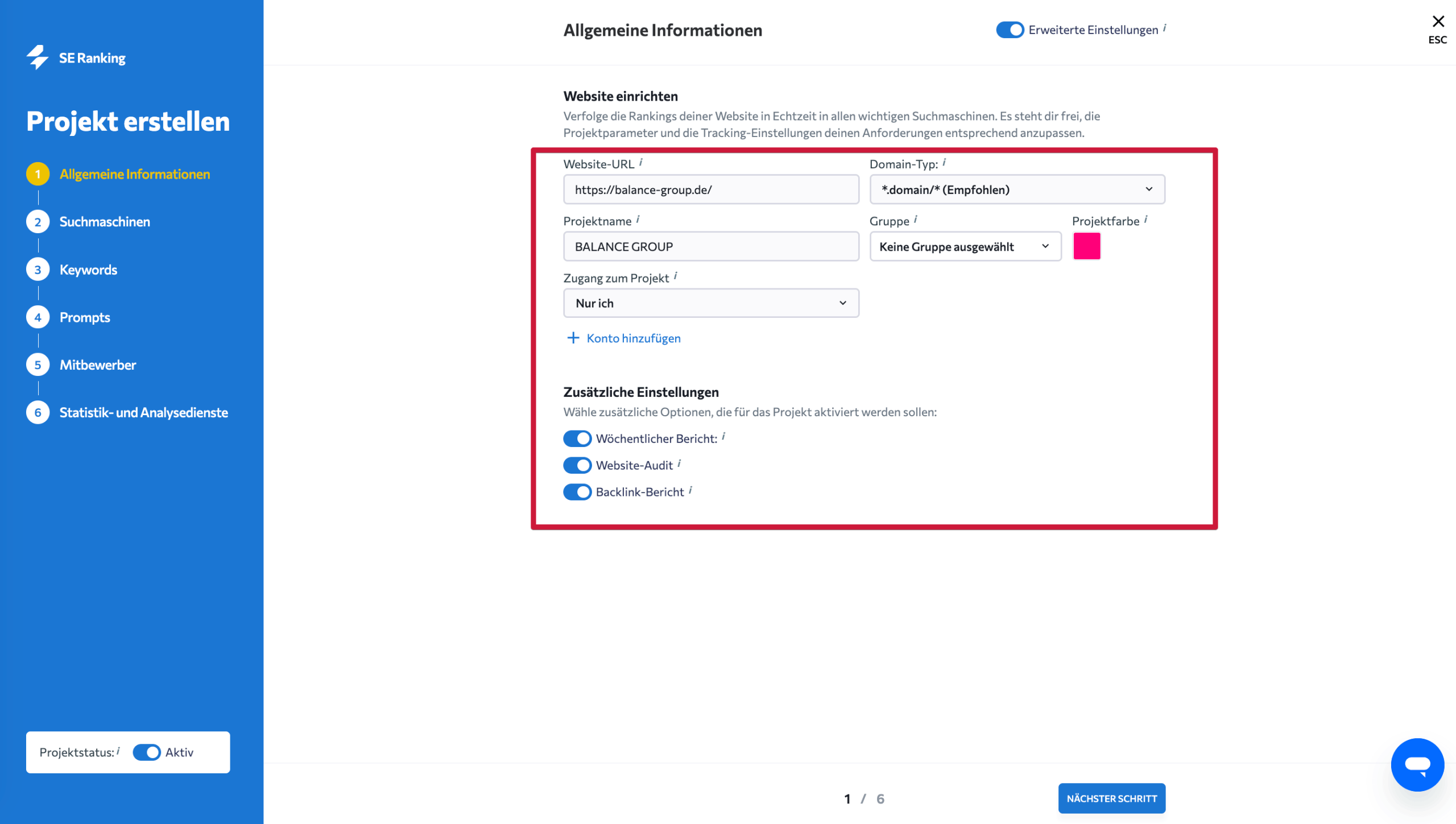
Task: Click info icon next to Website-URL
Action: click(641, 163)
